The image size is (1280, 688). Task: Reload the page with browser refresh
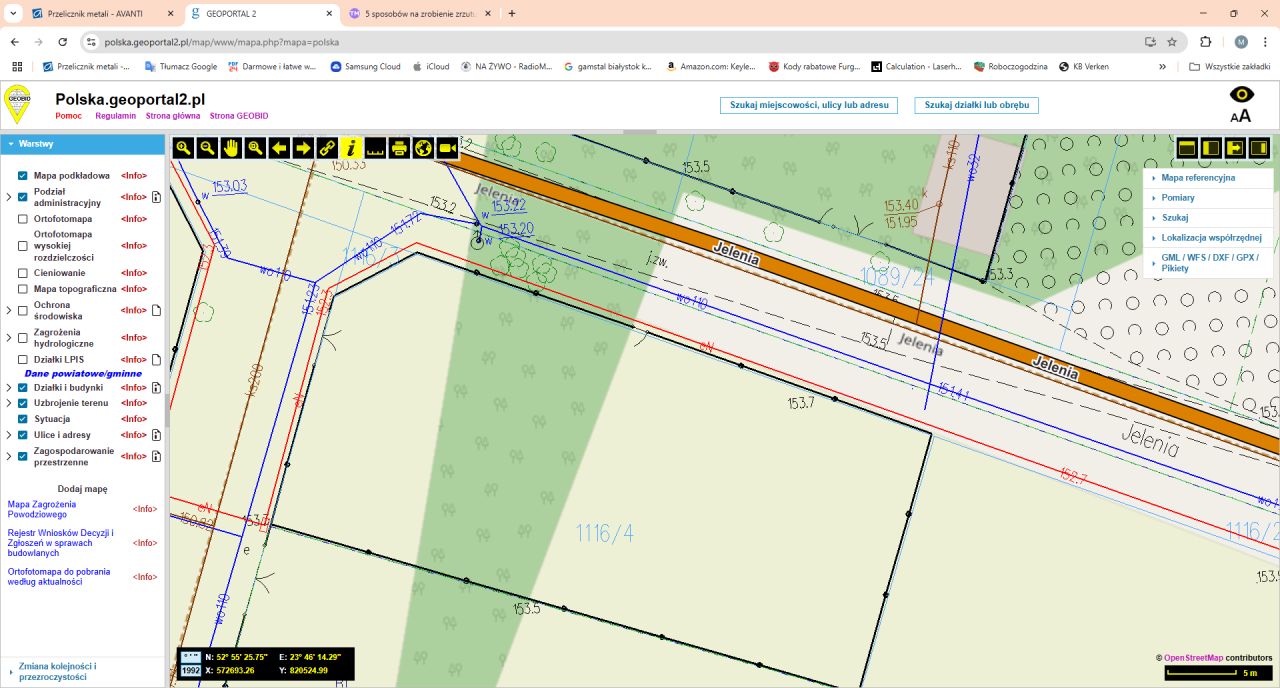pyautogui.click(x=63, y=42)
